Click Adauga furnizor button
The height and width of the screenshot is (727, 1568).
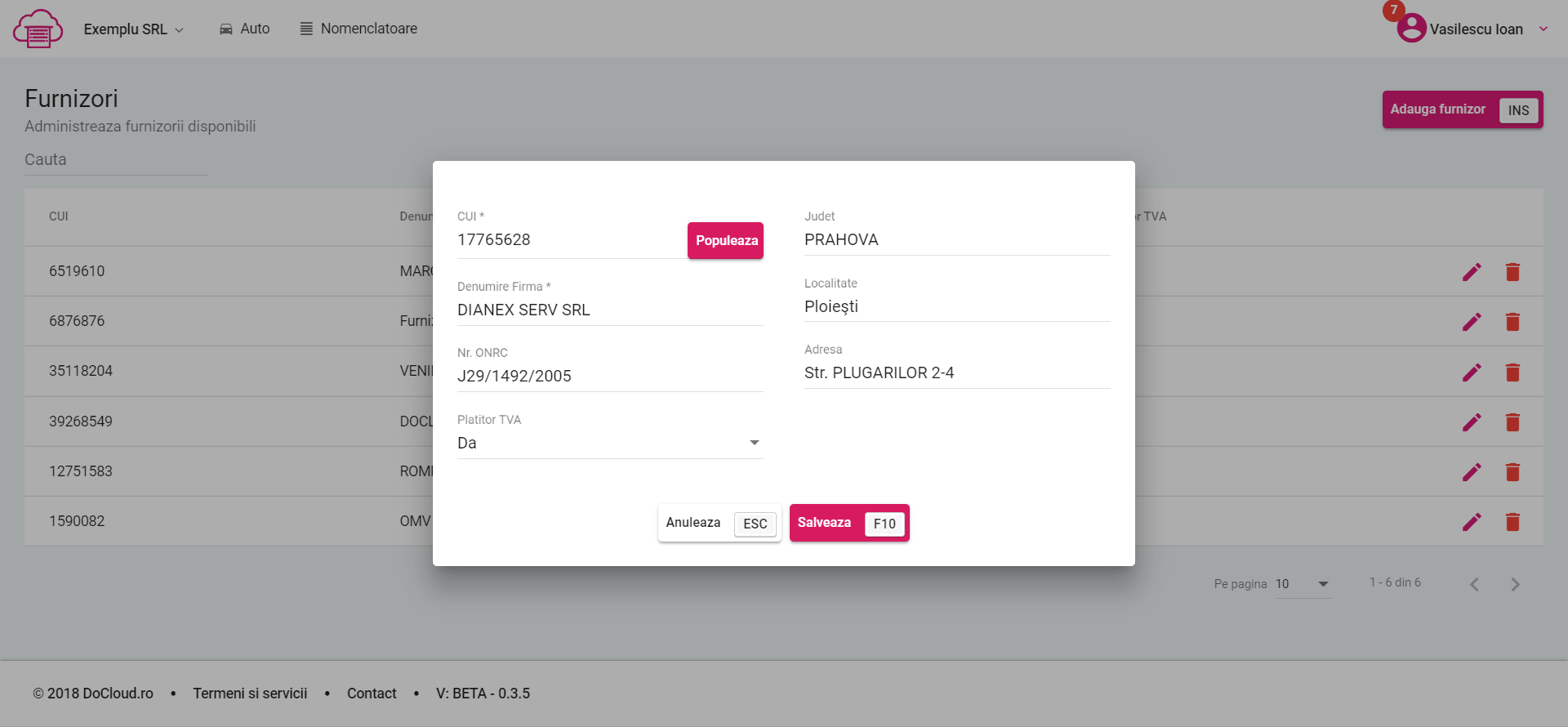(1463, 109)
